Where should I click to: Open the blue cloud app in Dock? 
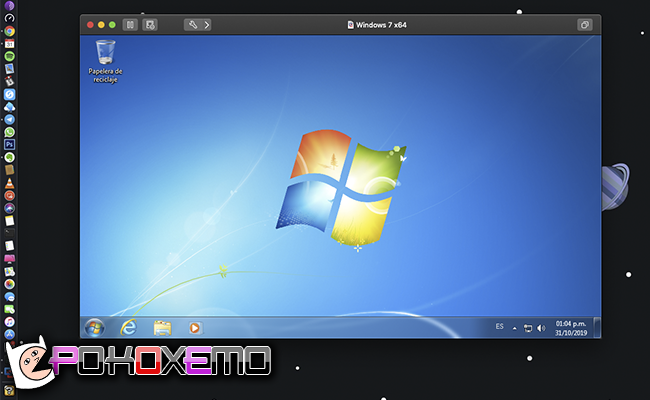pos(10,107)
